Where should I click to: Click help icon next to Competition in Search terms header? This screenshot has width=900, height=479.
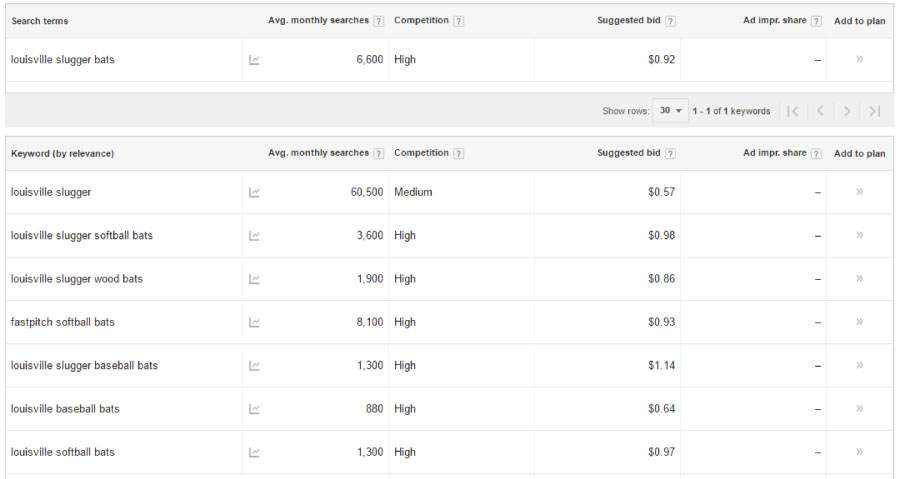pos(458,21)
